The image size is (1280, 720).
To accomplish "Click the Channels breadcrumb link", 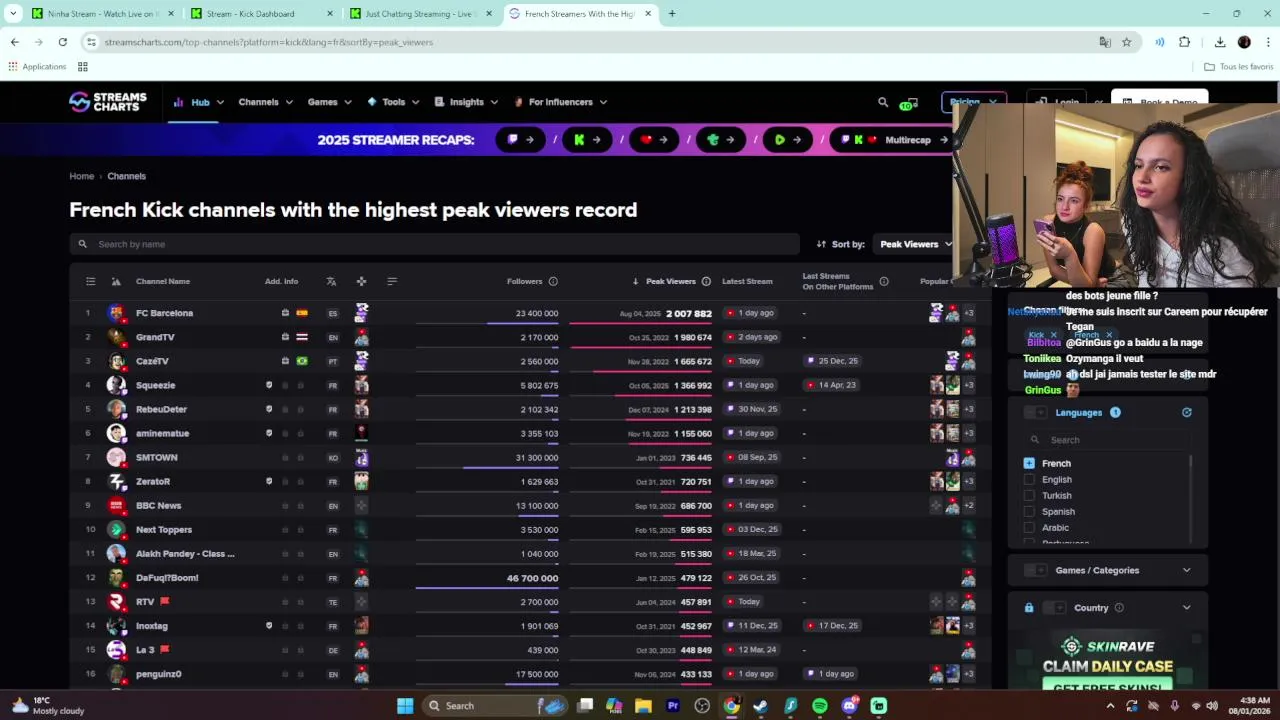I will tap(126, 176).
